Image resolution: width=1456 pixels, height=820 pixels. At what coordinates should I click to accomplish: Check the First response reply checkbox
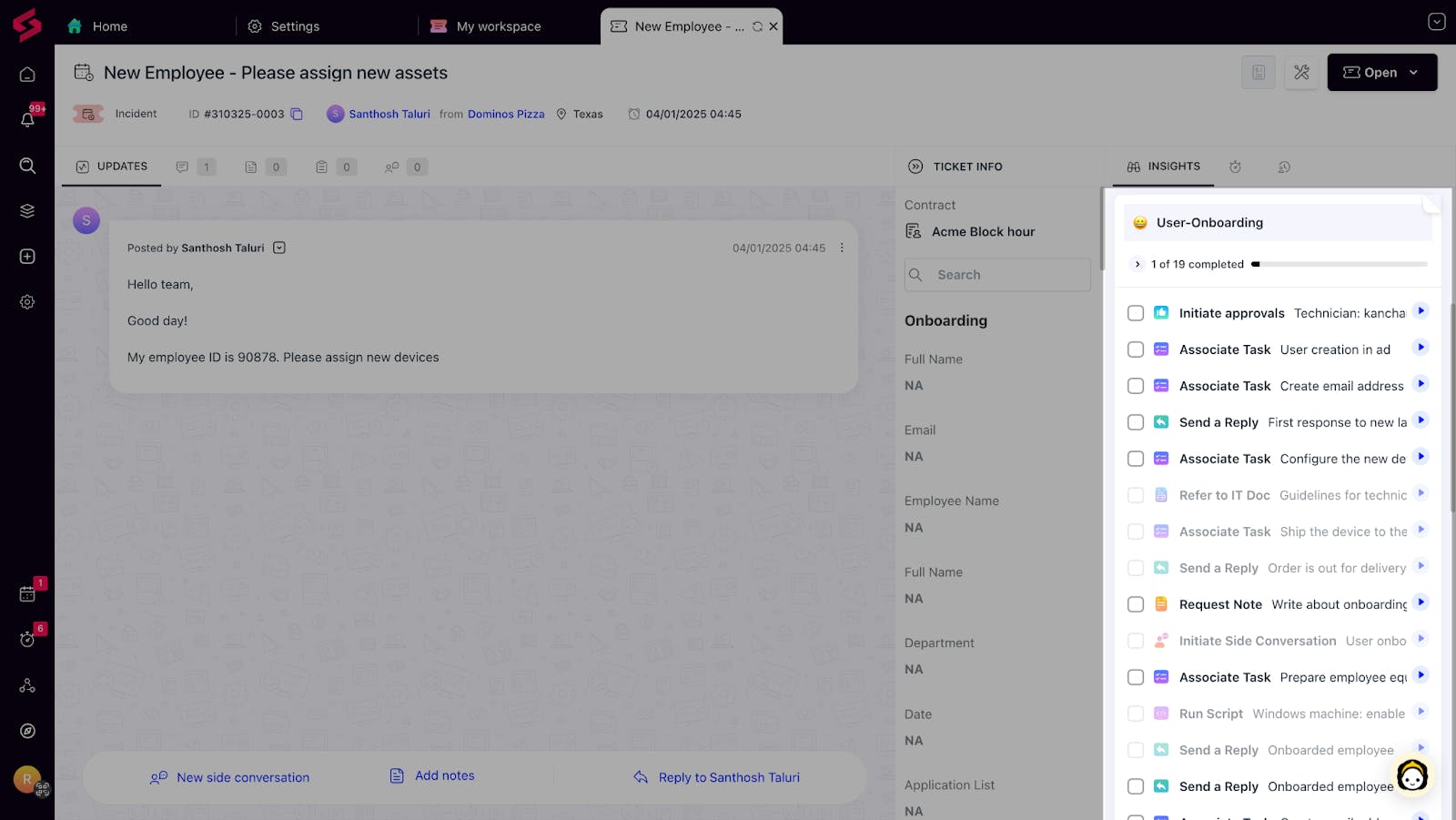tap(1136, 422)
